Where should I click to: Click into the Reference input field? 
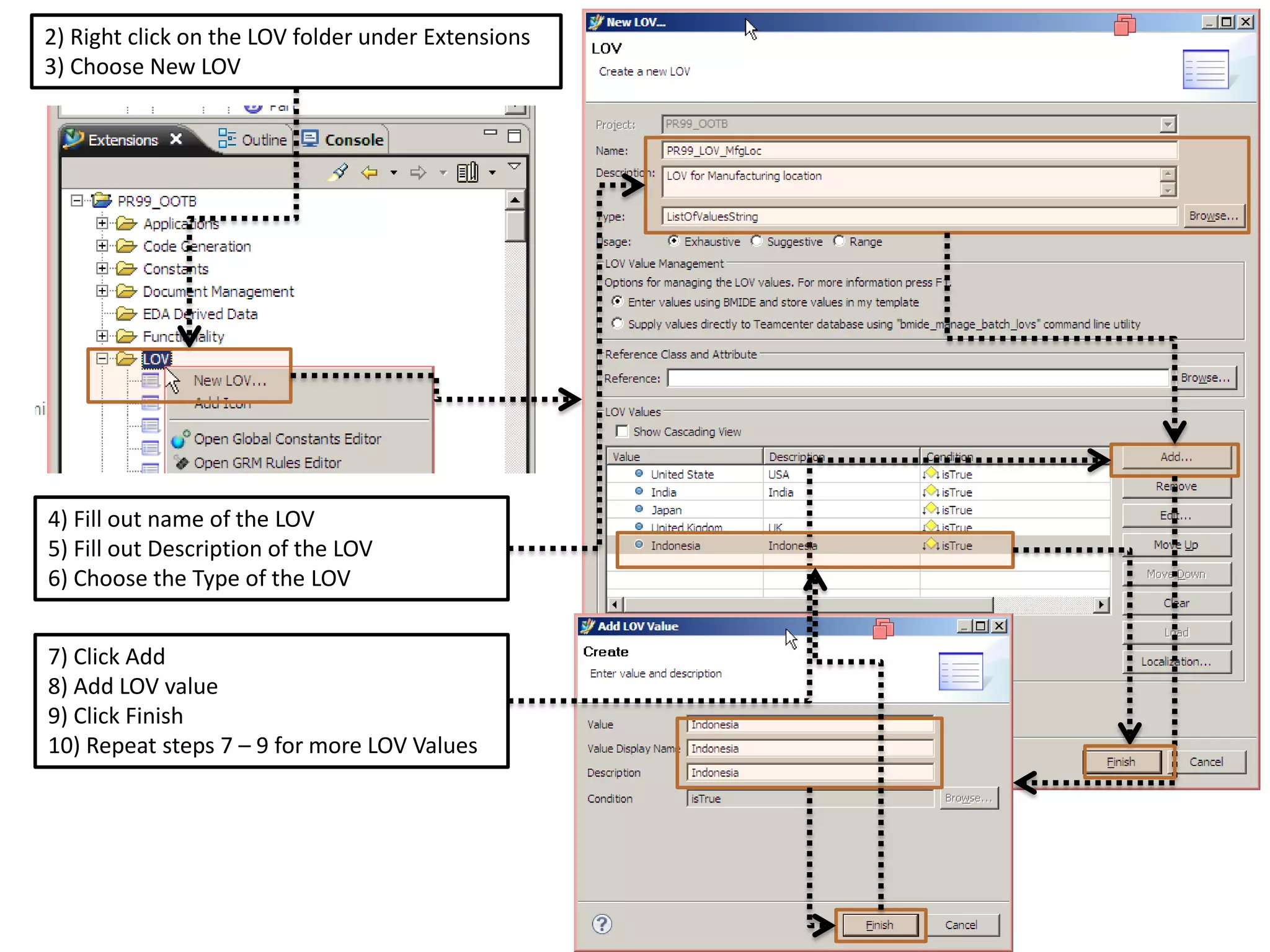tap(917, 378)
